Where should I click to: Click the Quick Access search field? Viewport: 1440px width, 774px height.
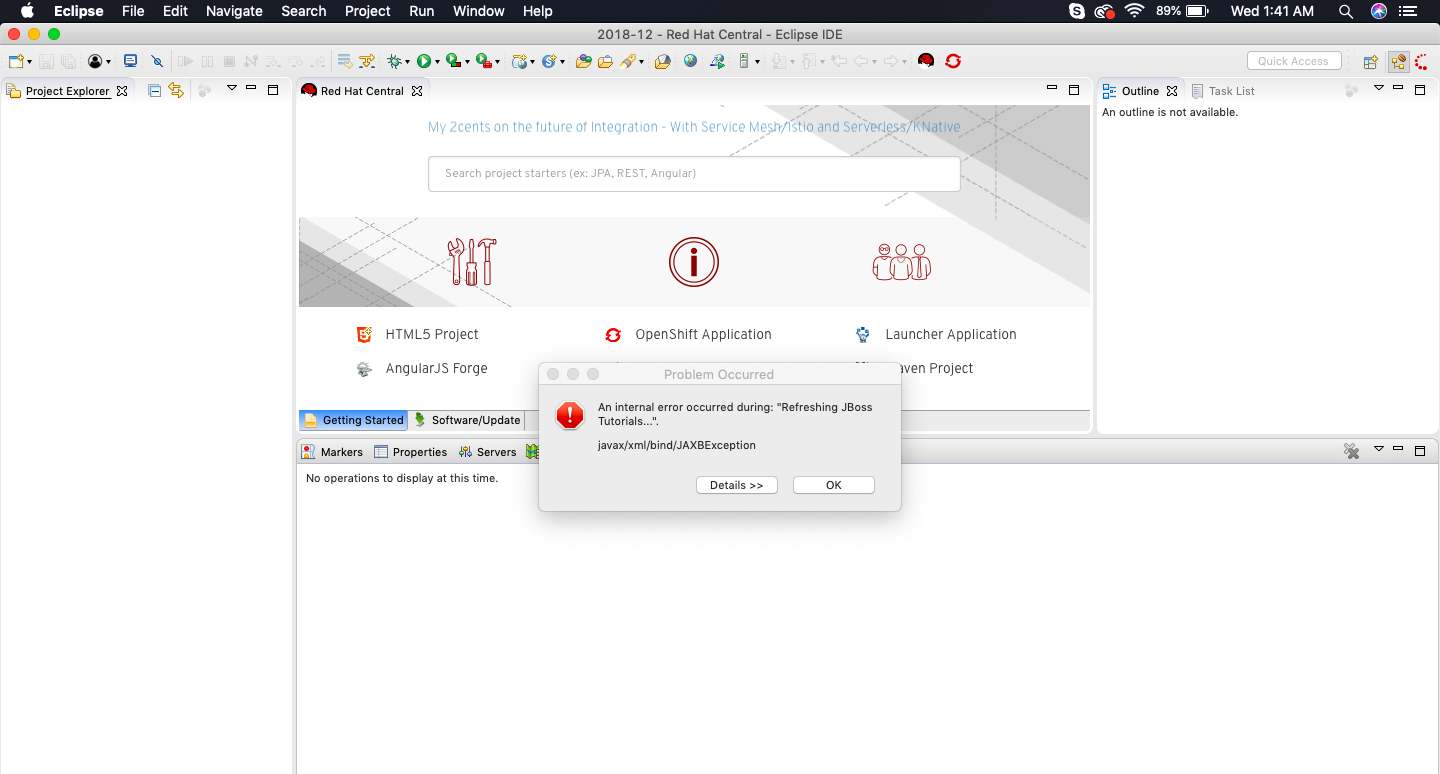coord(1294,61)
